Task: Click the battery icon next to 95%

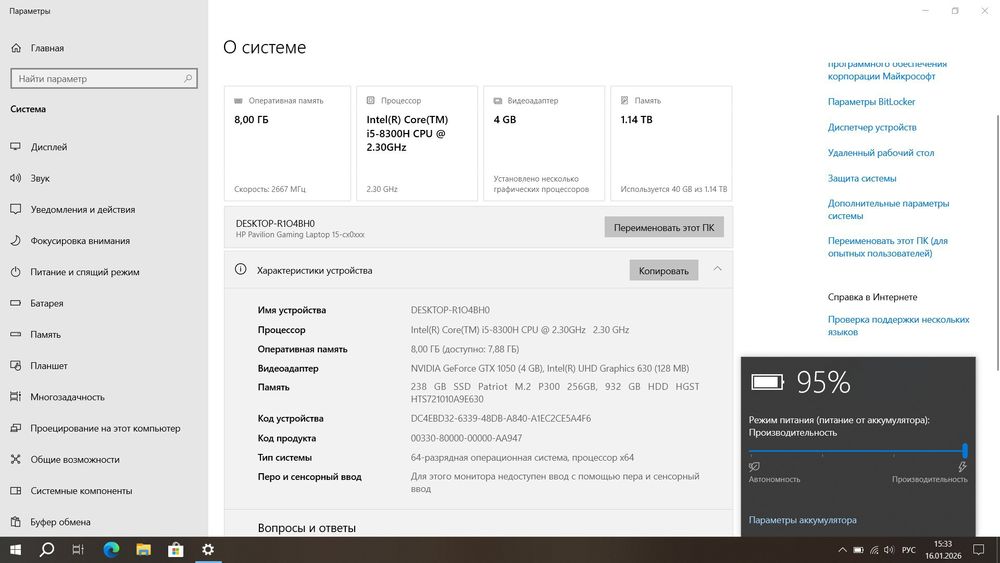Action: coord(767,382)
